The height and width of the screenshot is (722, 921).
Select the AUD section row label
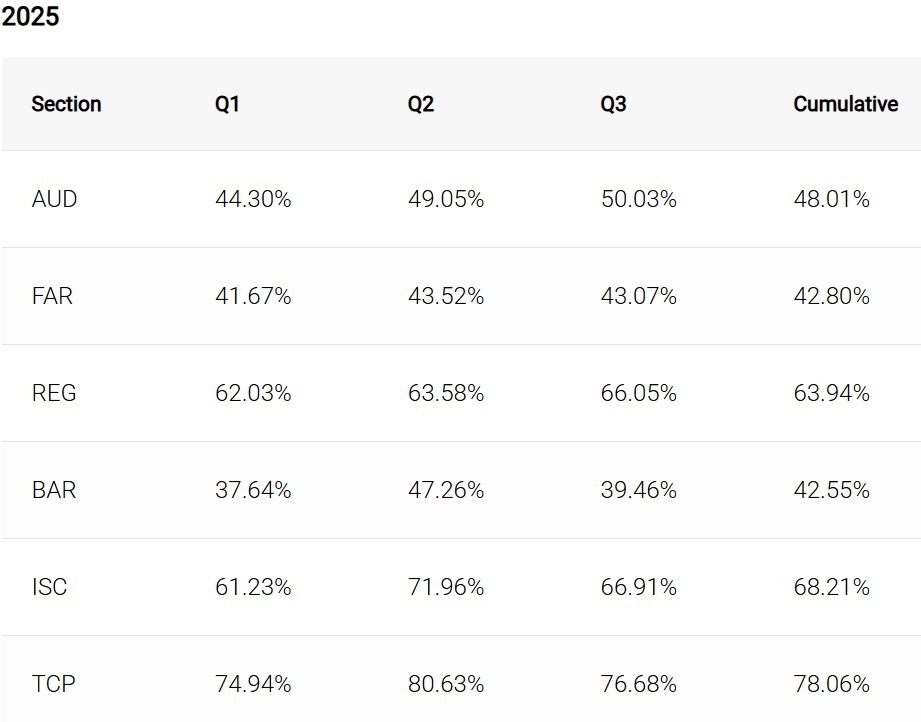[54, 199]
